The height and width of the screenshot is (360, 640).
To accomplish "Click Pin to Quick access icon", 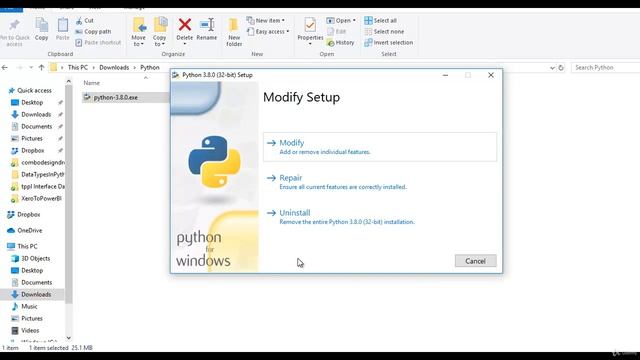I will (14, 25).
